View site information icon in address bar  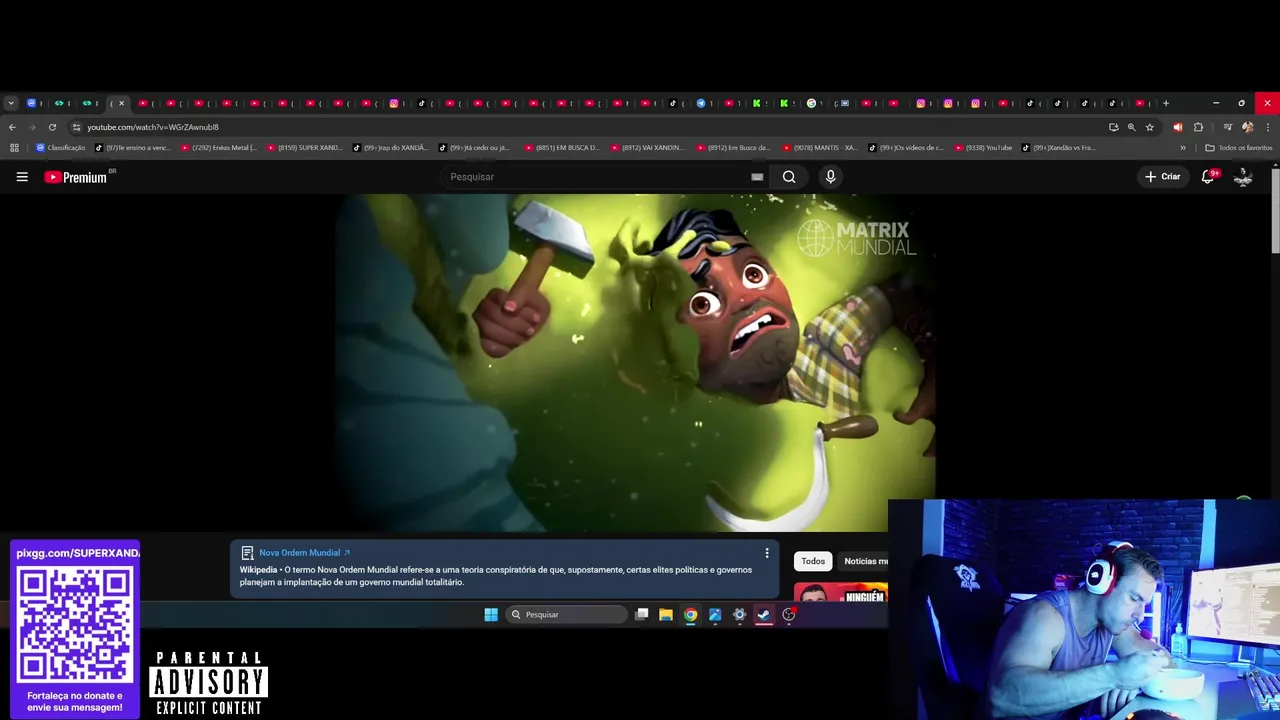(76, 127)
